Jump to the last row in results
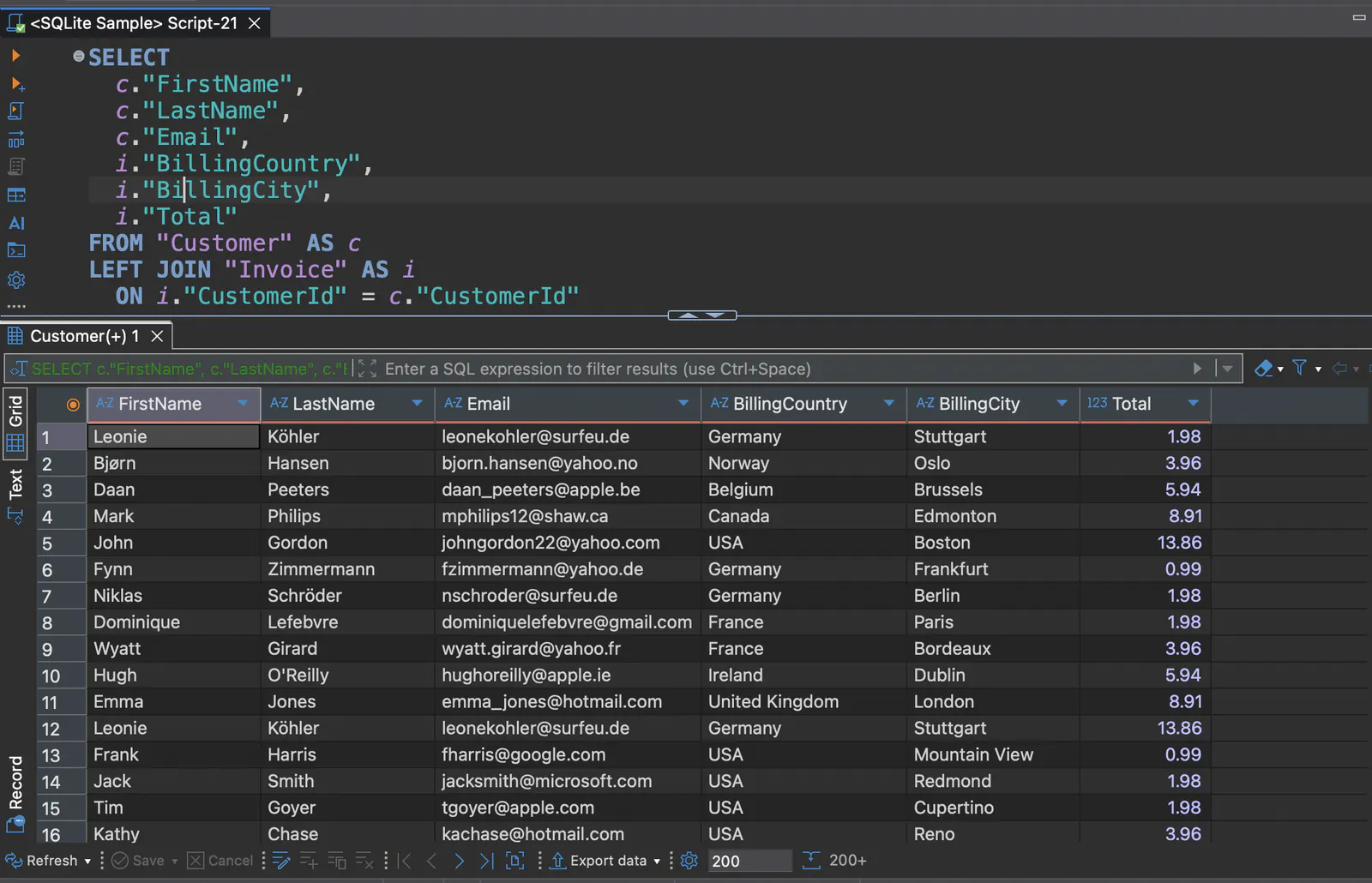The height and width of the screenshot is (883, 1372). coord(486,861)
